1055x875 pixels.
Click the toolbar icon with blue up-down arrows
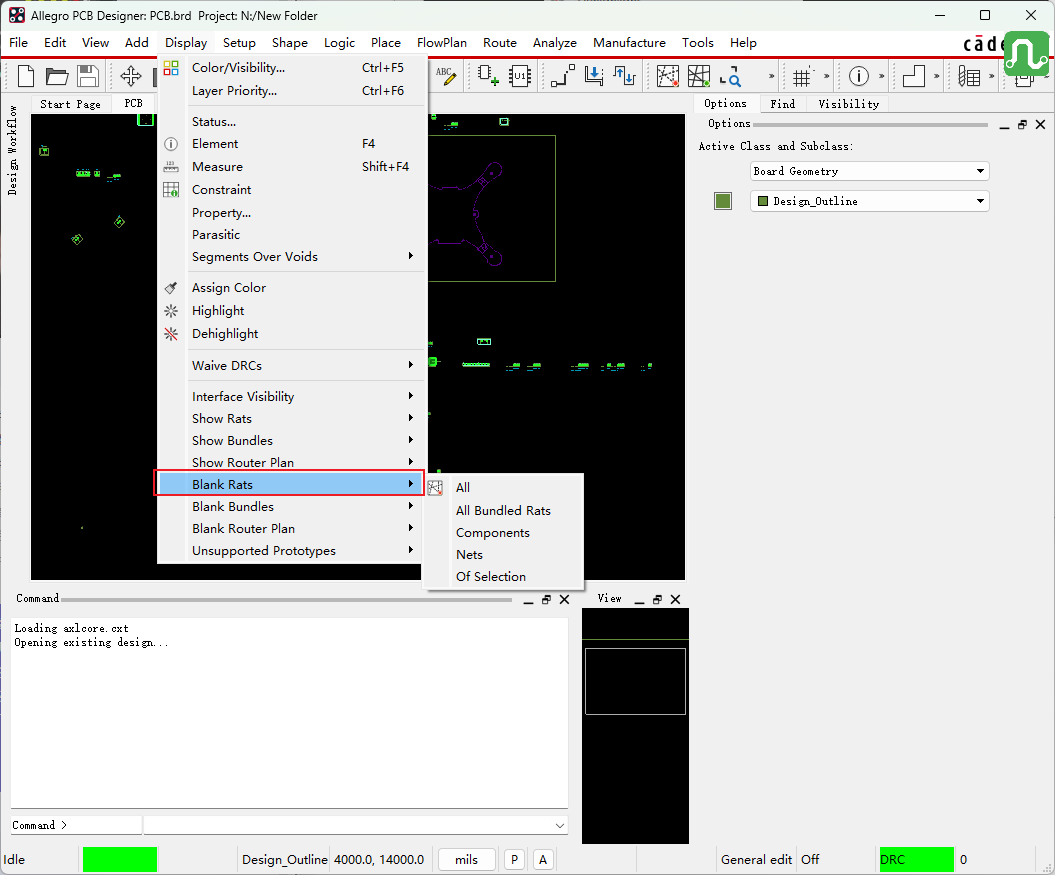(624, 76)
